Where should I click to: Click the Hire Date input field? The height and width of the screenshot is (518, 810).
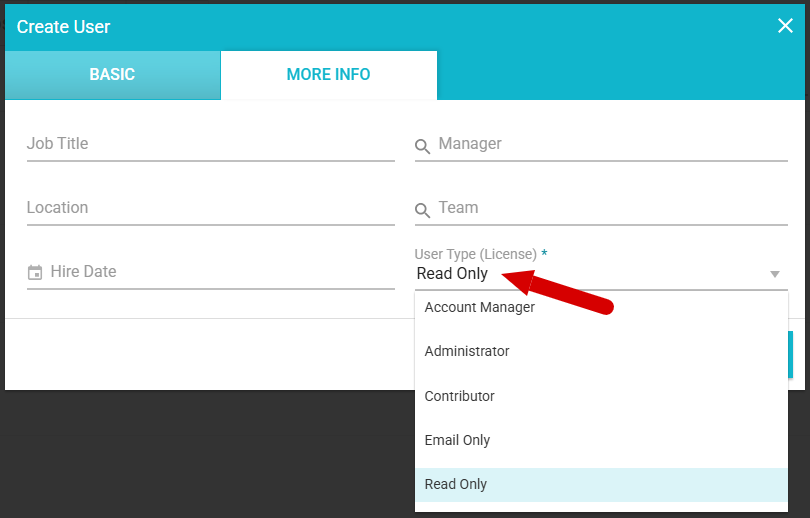(220, 272)
